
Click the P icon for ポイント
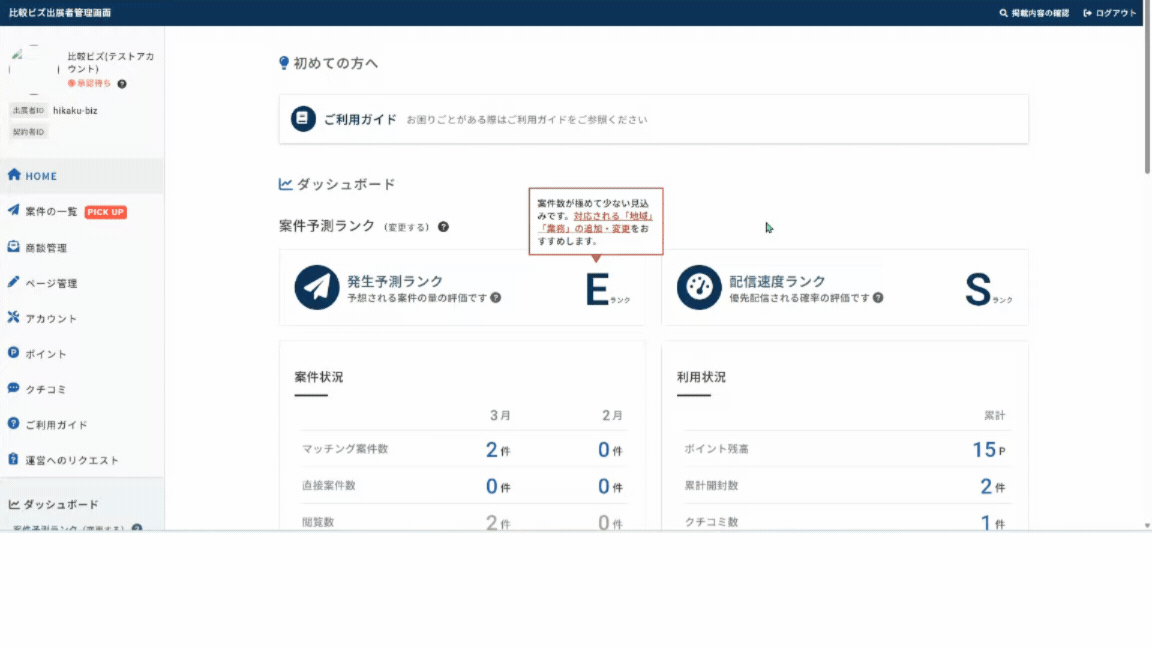(x=14, y=353)
